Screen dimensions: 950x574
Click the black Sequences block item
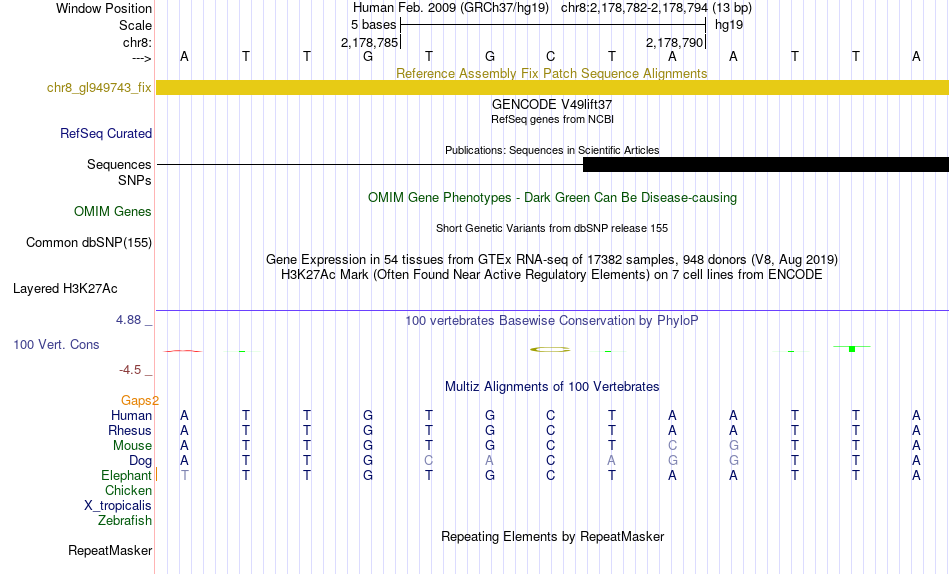pyautogui.click(x=766, y=164)
